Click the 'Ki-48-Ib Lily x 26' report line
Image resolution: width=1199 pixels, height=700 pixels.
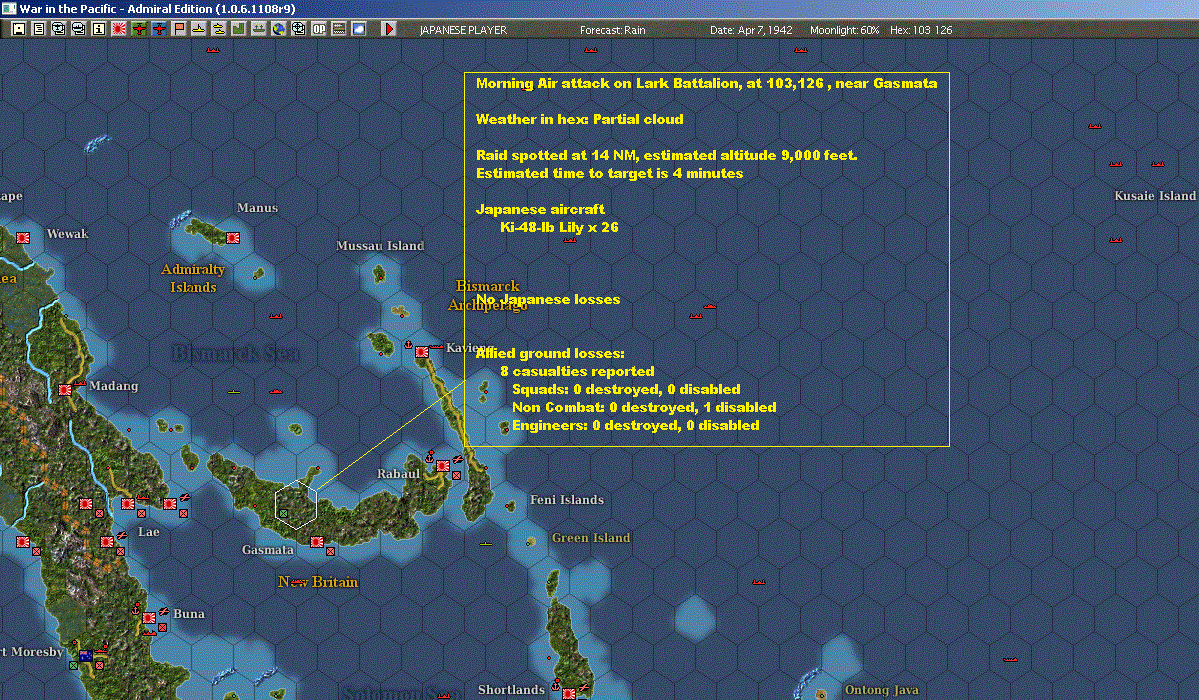tap(559, 227)
